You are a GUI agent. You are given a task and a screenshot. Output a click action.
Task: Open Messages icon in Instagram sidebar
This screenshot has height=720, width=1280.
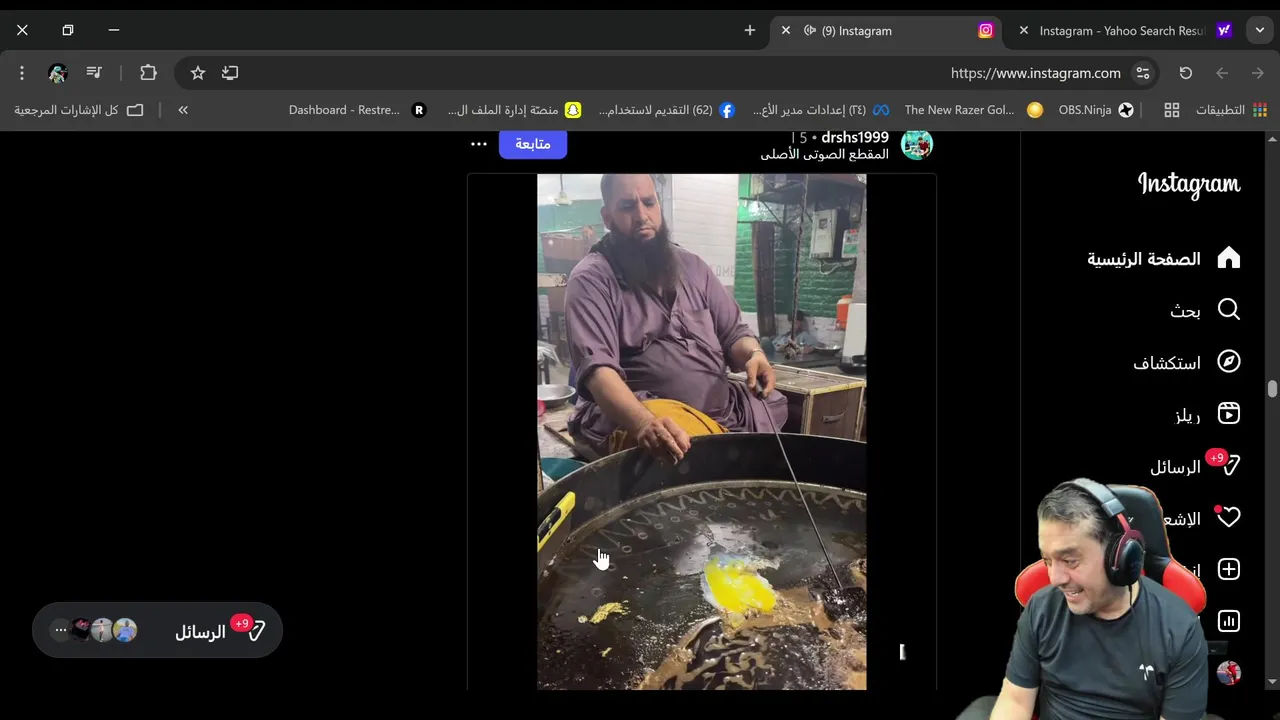[x=1229, y=466]
